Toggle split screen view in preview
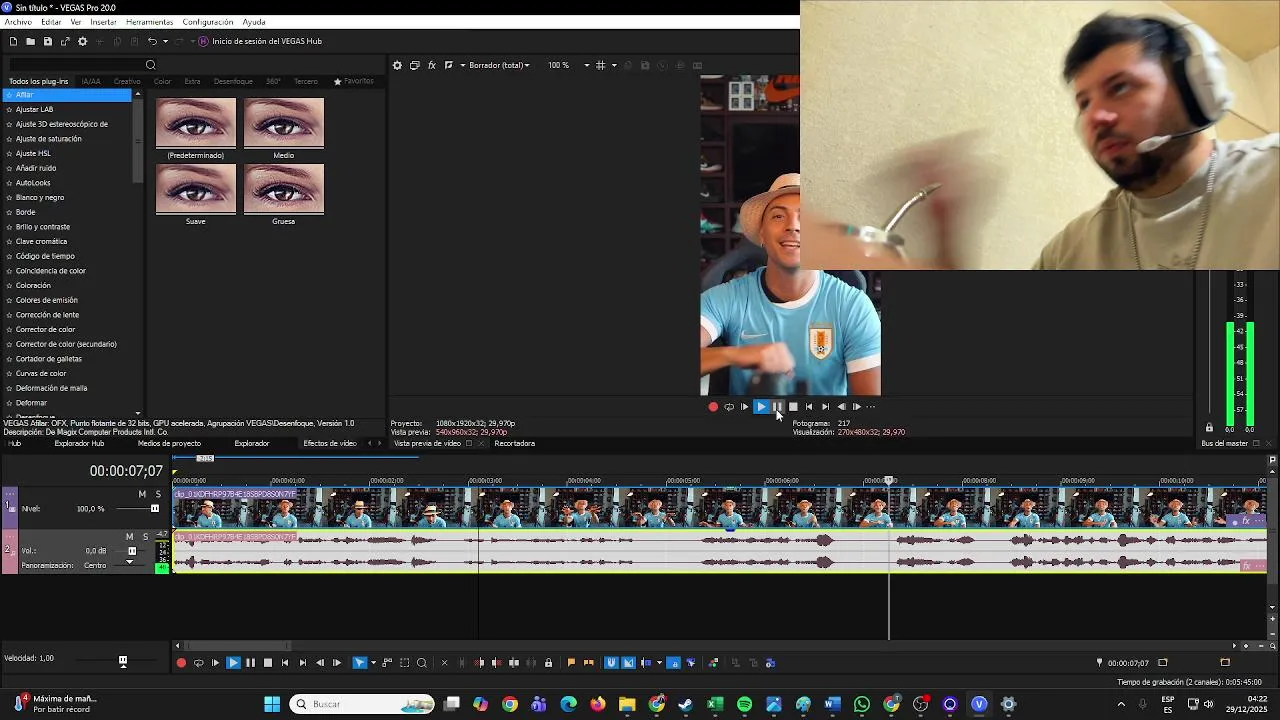The height and width of the screenshot is (720, 1280). (x=449, y=65)
